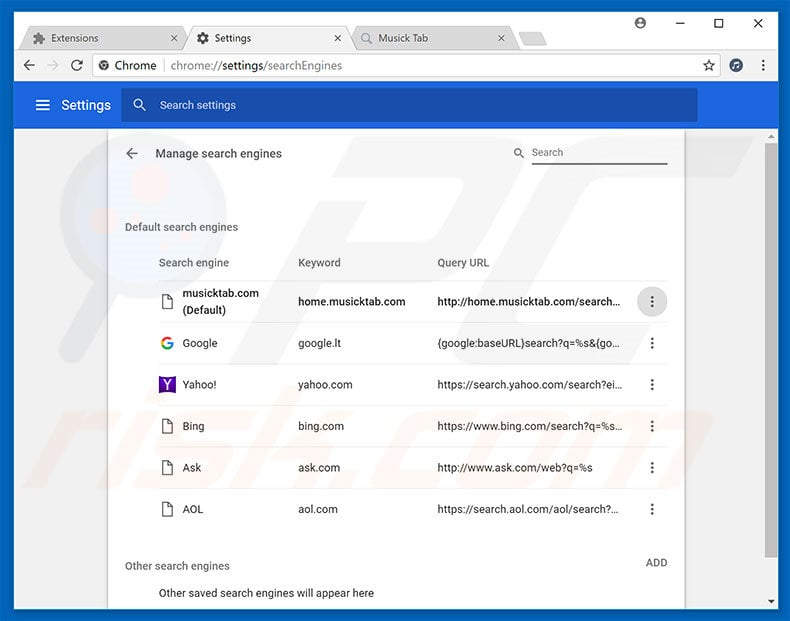790x621 pixels.
Task: Close the Extensions tab
Action: point(174,38)
